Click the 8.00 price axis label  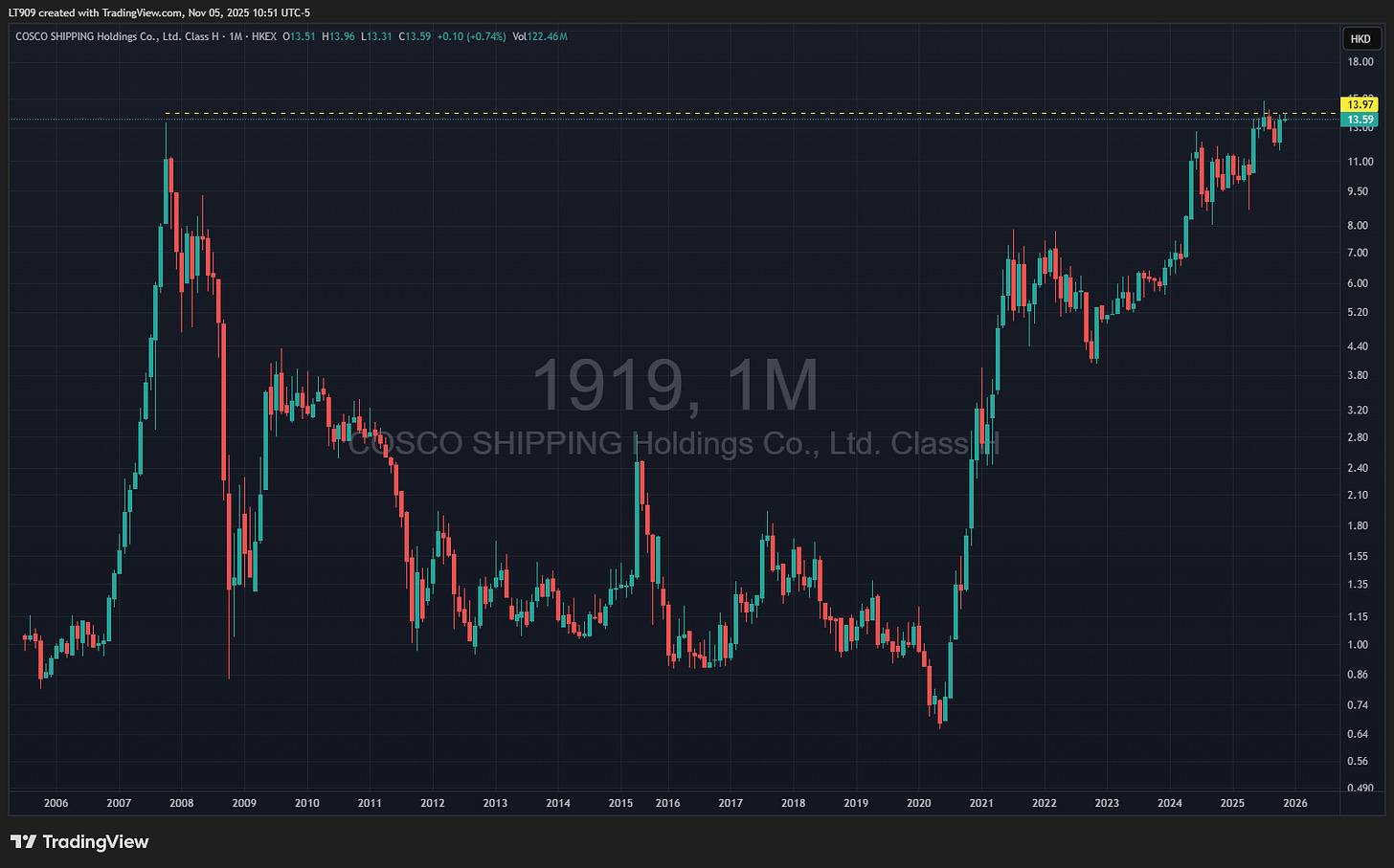[1359, 226]
